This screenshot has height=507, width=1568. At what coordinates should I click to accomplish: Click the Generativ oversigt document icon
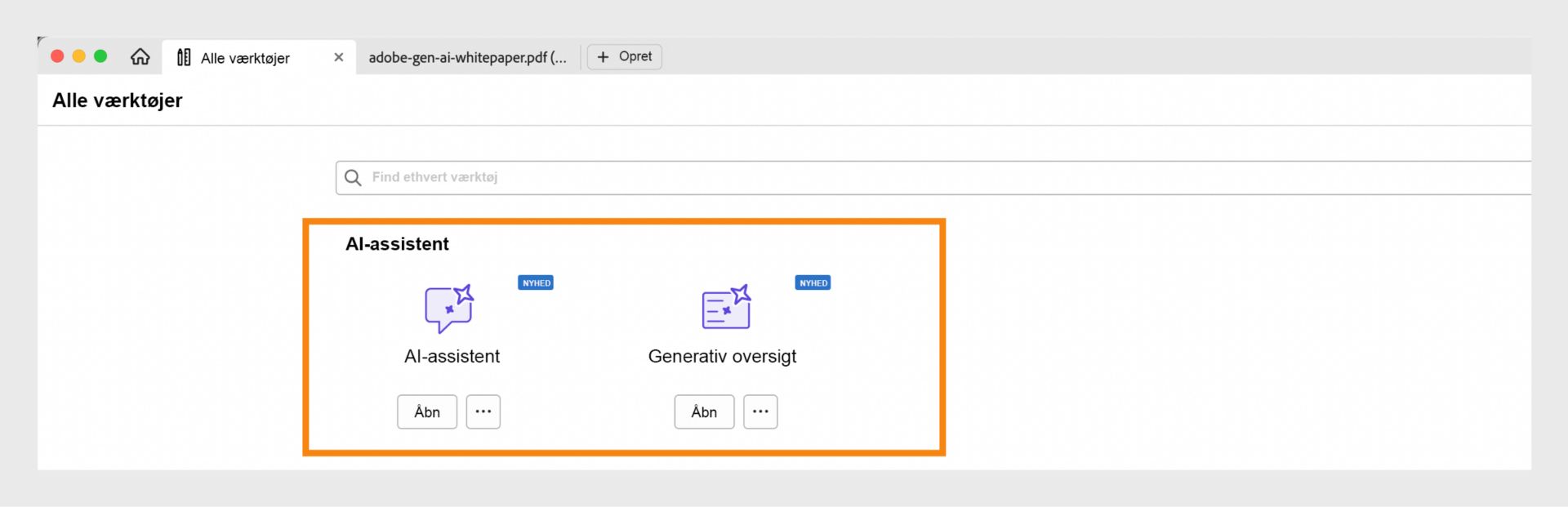click(725, 308)
